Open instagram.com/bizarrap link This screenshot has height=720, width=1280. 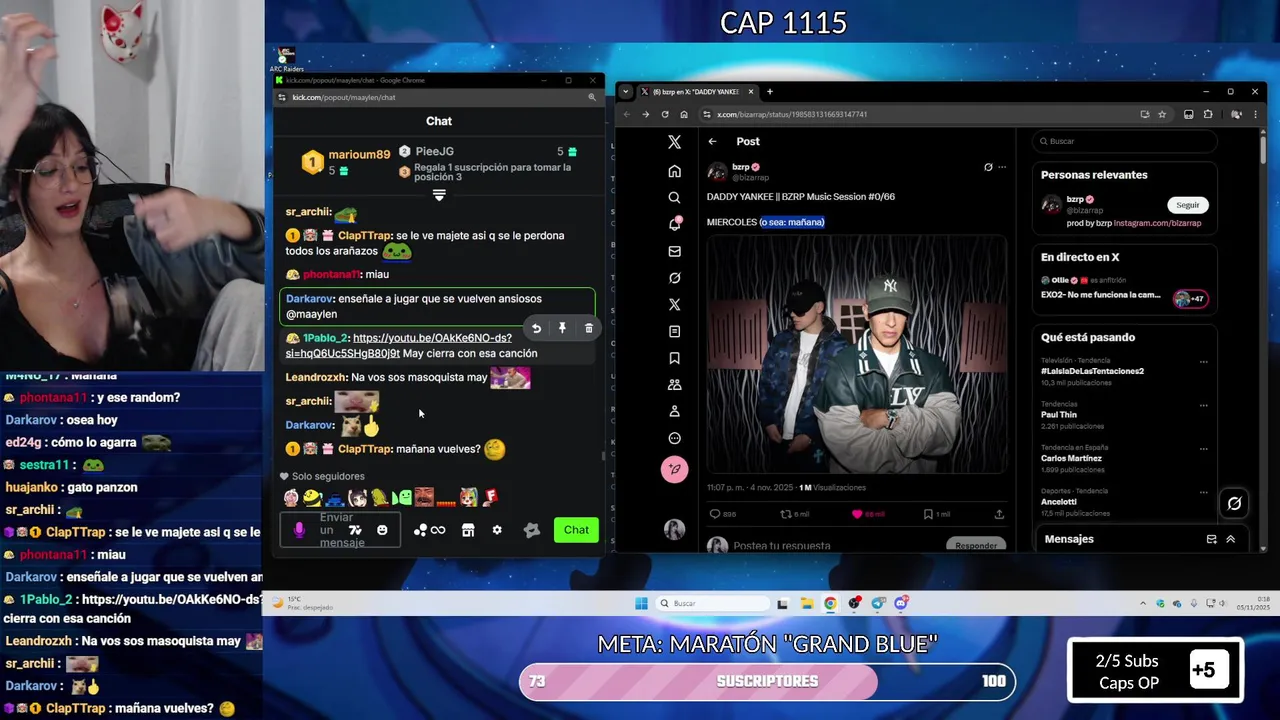coord(1157,223)
